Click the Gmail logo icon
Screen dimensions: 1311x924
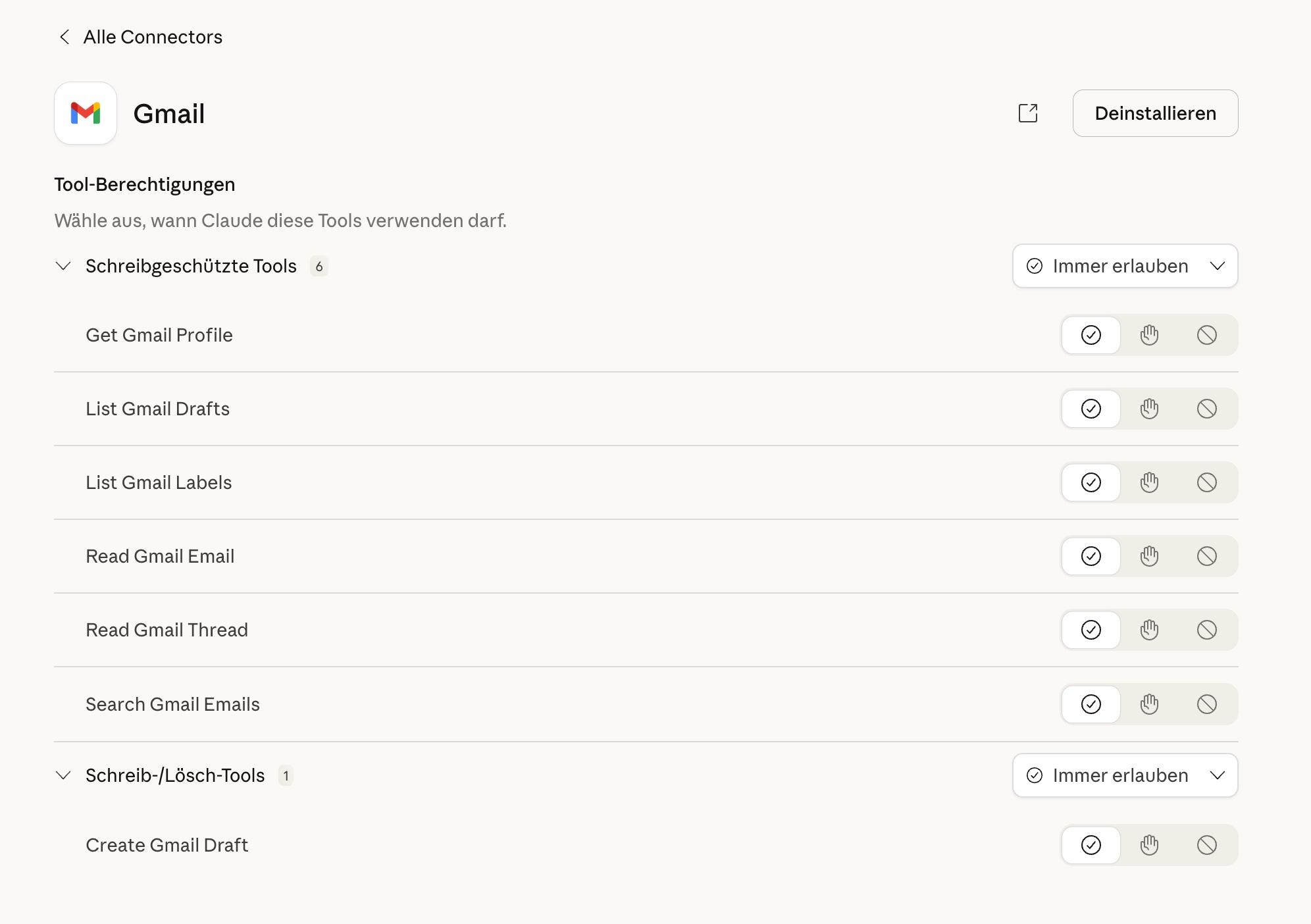(x=86, y=113)
